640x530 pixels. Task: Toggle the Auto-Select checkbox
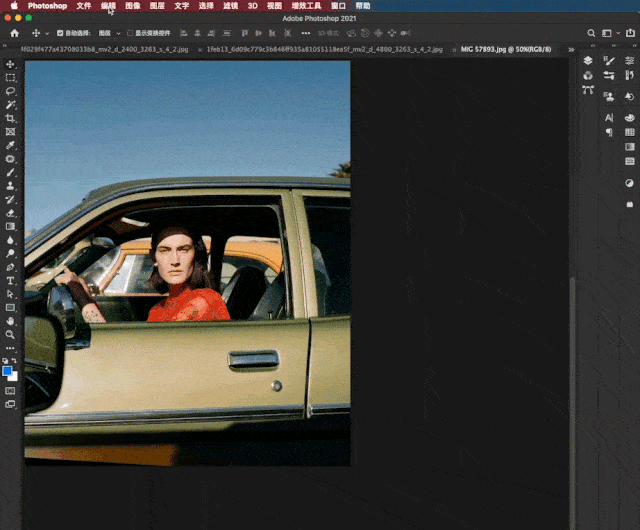tap(60, 33)
